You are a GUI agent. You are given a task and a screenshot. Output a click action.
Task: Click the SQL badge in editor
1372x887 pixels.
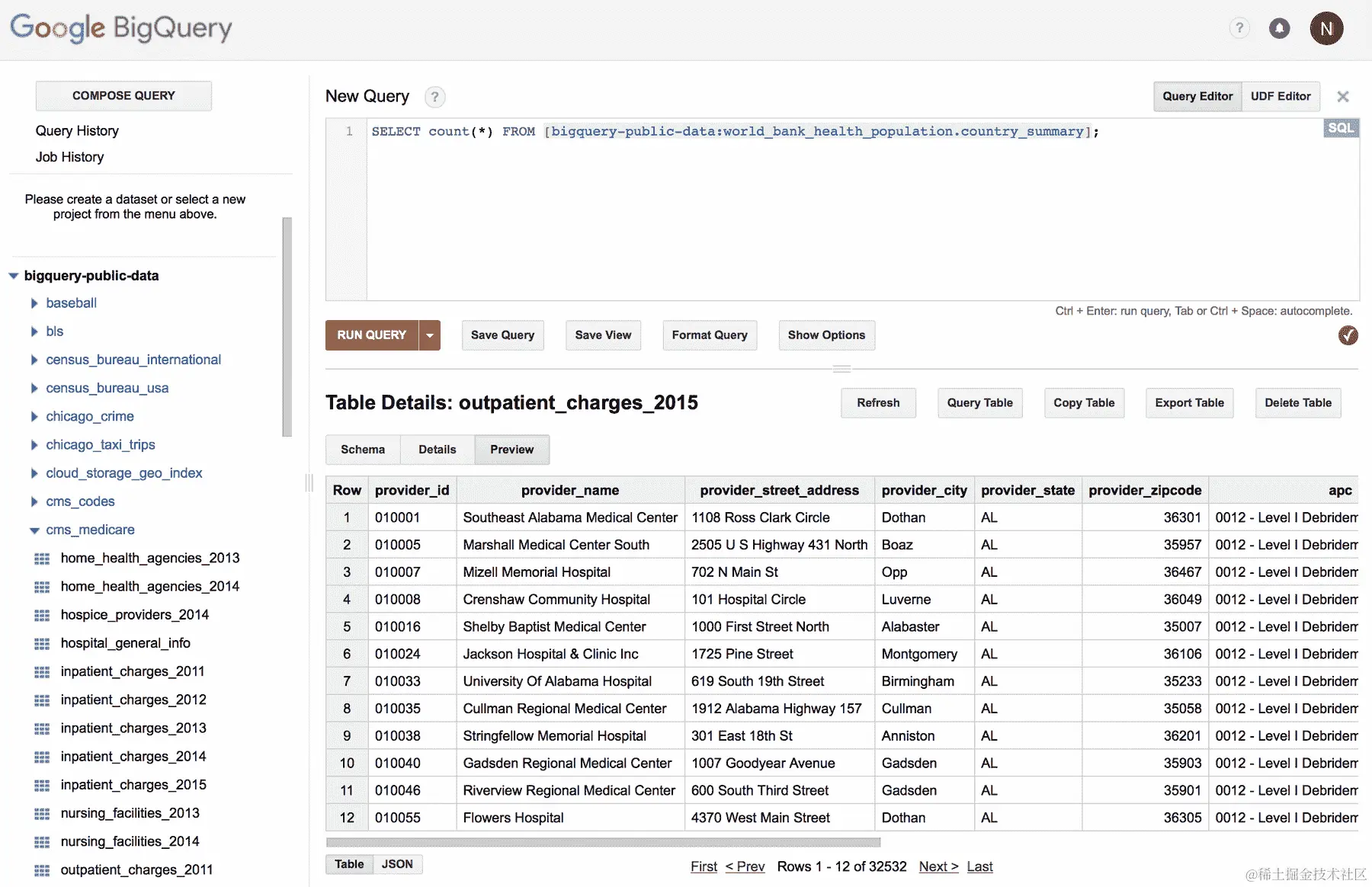click(x=1341, y=128)
